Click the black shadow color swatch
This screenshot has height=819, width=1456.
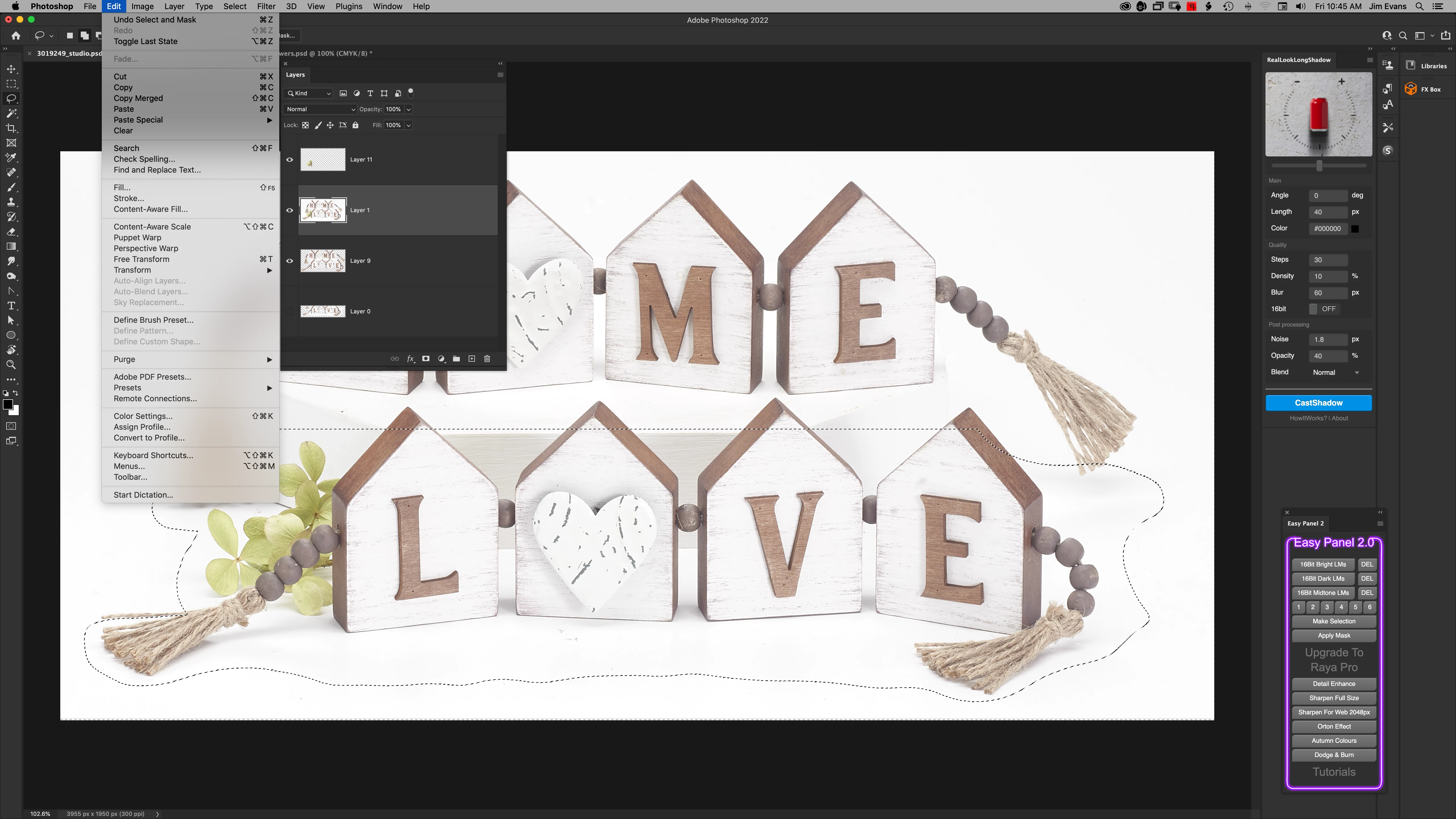(x=1355, y=229)
